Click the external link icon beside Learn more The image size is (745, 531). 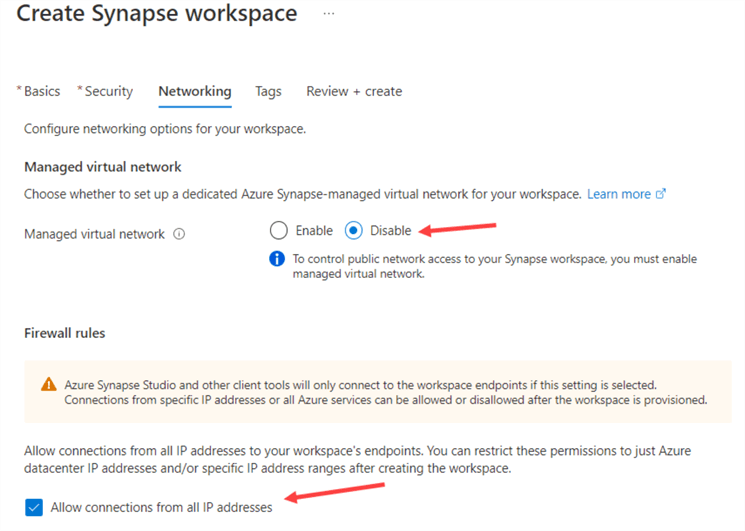click(660, 194)
